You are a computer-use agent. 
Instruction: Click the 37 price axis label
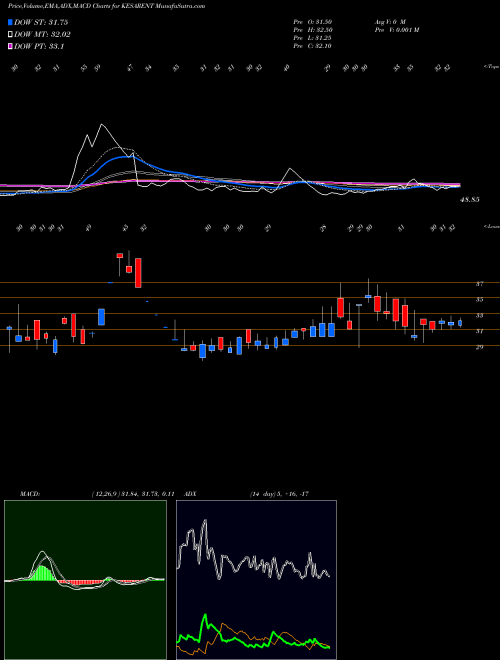click(x=479, y=284)
